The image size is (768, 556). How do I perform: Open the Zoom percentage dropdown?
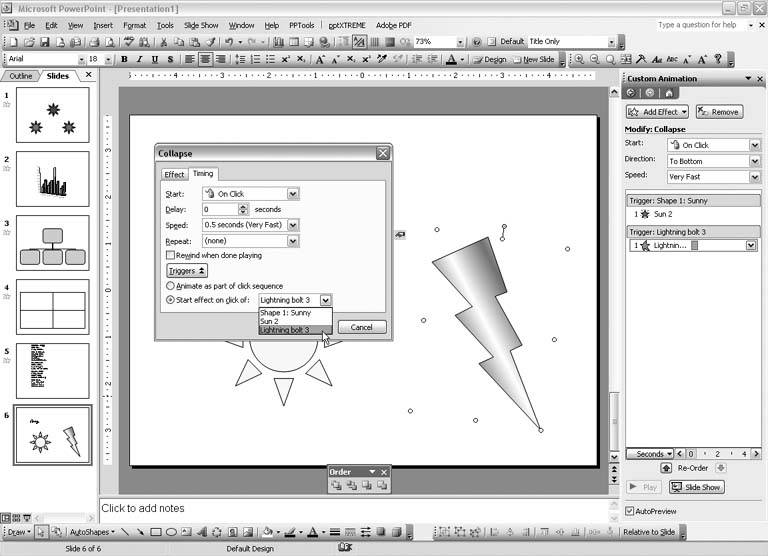(460, 42)
